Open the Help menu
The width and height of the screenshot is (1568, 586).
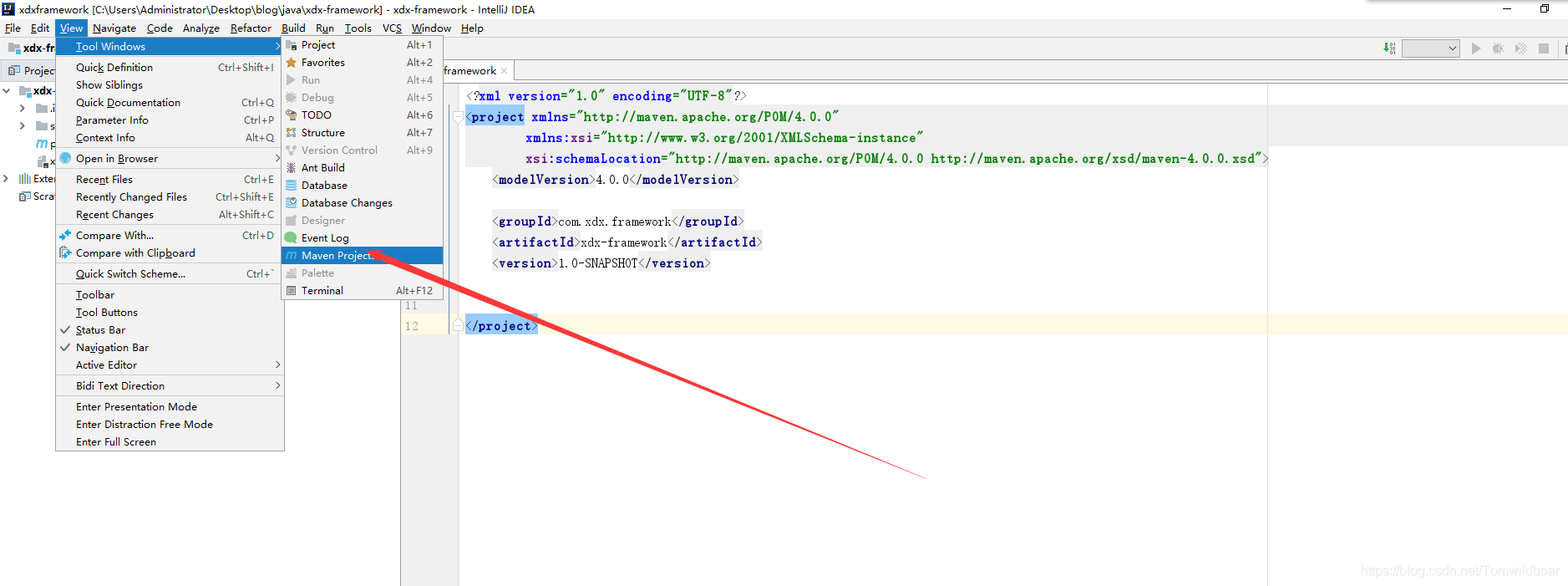click(472, 28)
